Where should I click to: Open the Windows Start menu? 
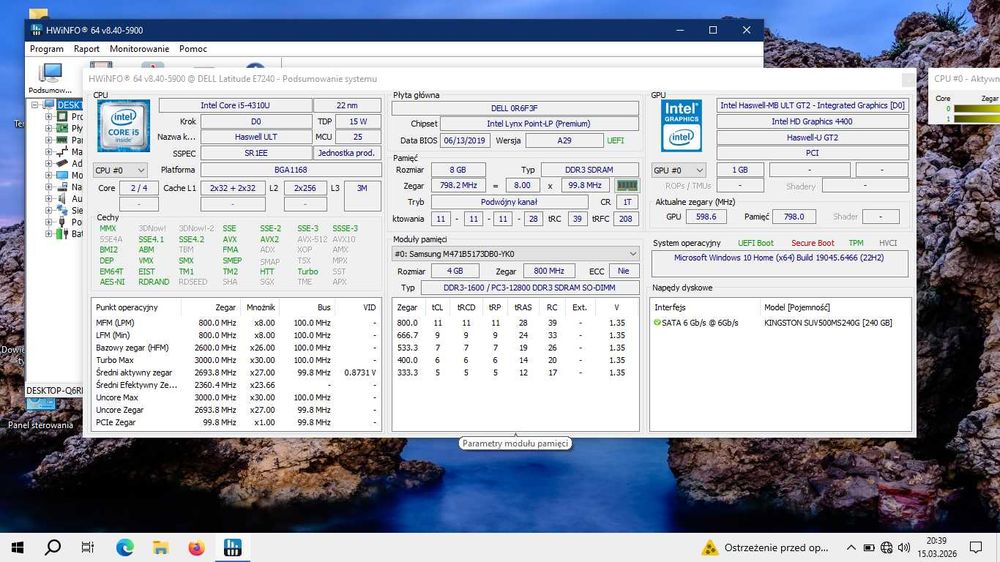18,547
